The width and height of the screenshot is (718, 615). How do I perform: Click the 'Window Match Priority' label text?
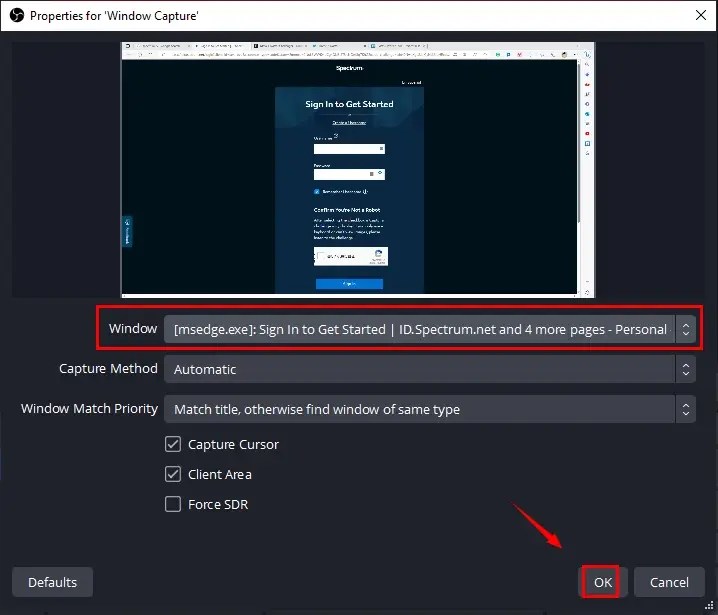tap(89, 408)
